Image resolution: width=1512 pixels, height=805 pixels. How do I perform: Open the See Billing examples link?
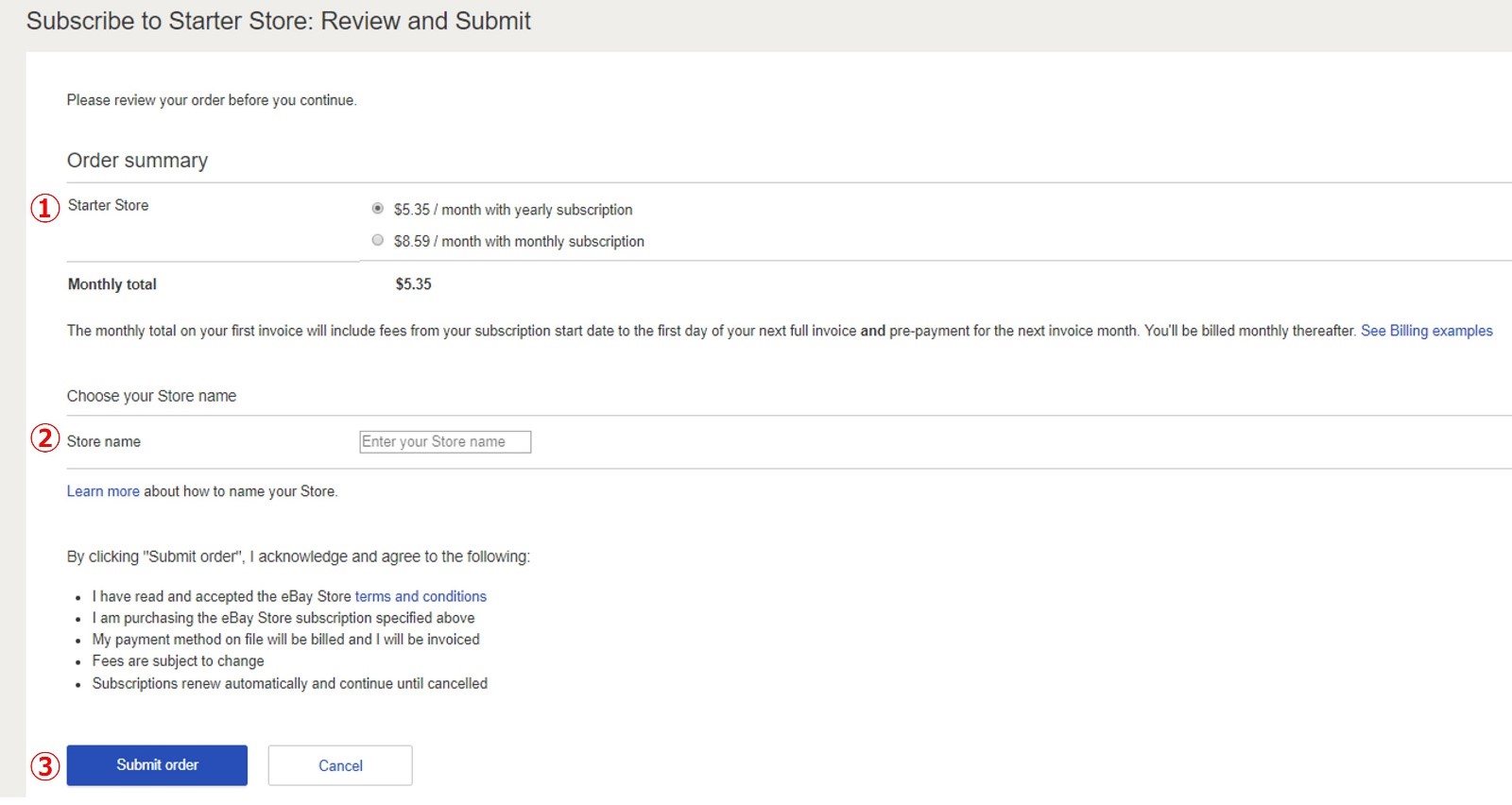[1426, 331]
